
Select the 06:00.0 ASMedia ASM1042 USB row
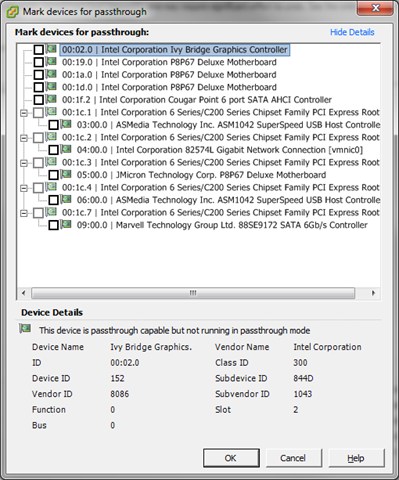(x=228, y=200)
